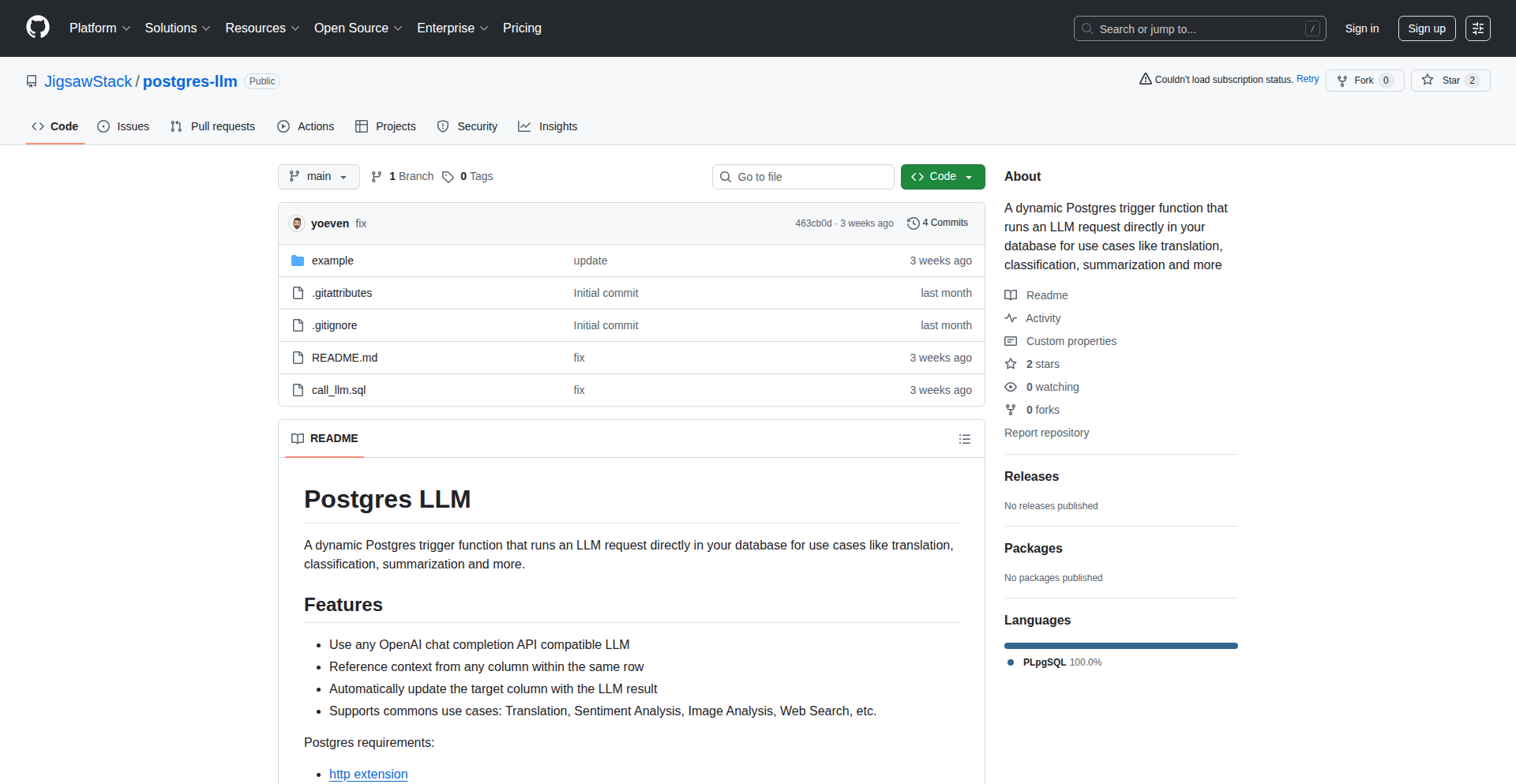Viewport: 1516px width, 784px height.
Task: Switch to the Pull requests tab
Action: tap(212, 126)
